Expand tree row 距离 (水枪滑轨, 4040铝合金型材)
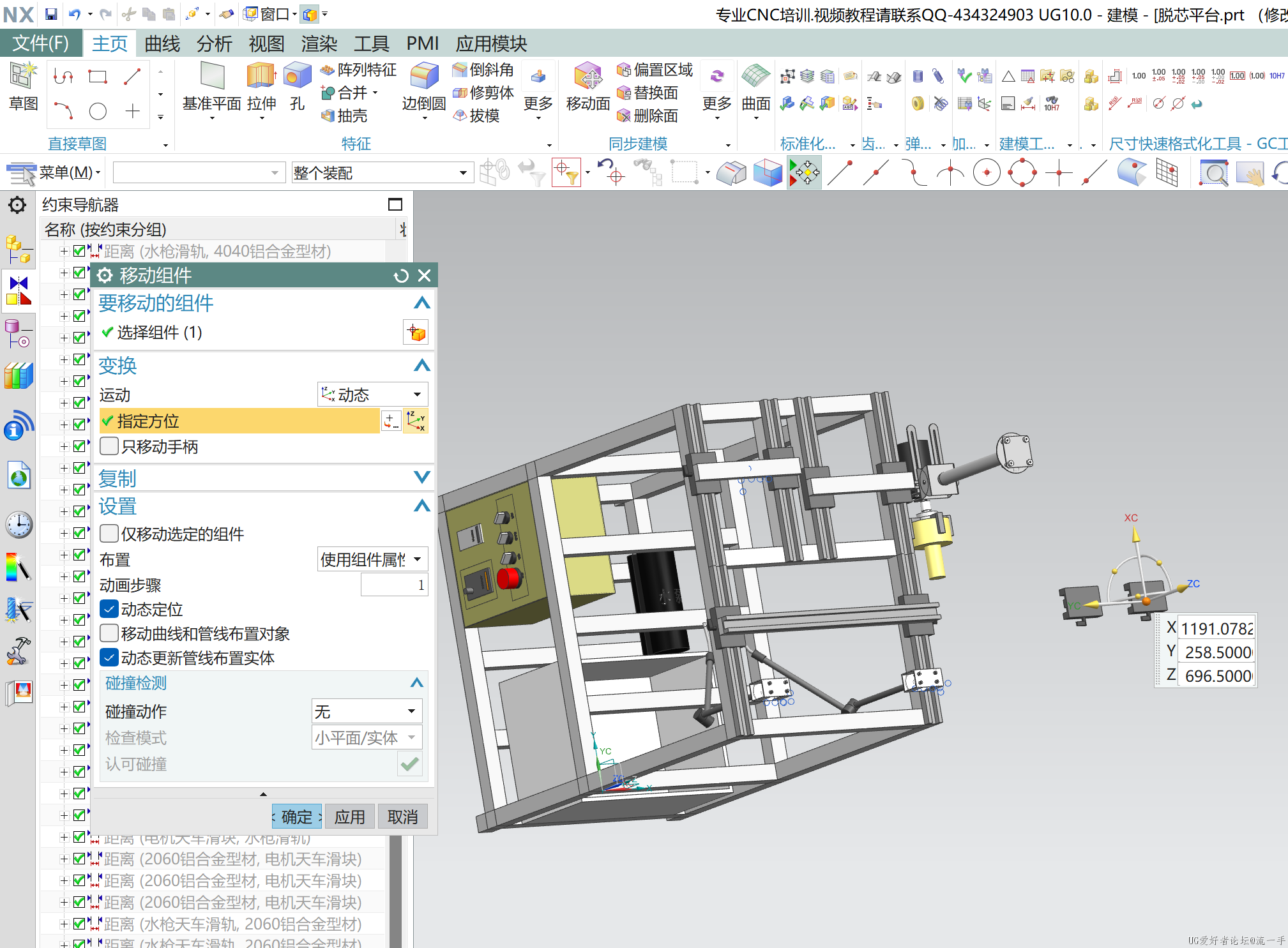This screenshot has height=948, width=1288. pyautogui.click(x=64, y=252)
